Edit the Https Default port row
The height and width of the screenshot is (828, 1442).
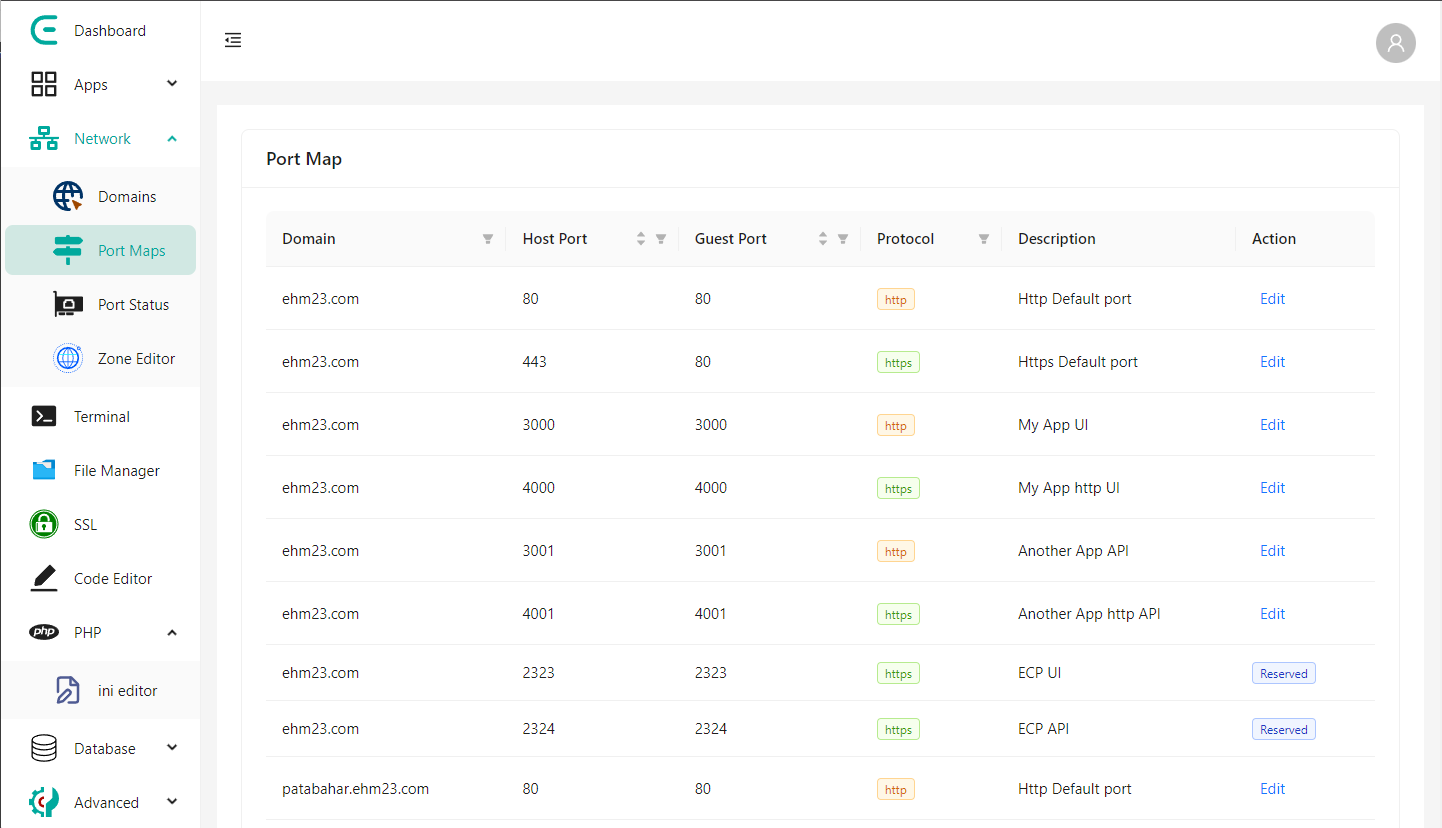coord(1272,362)
